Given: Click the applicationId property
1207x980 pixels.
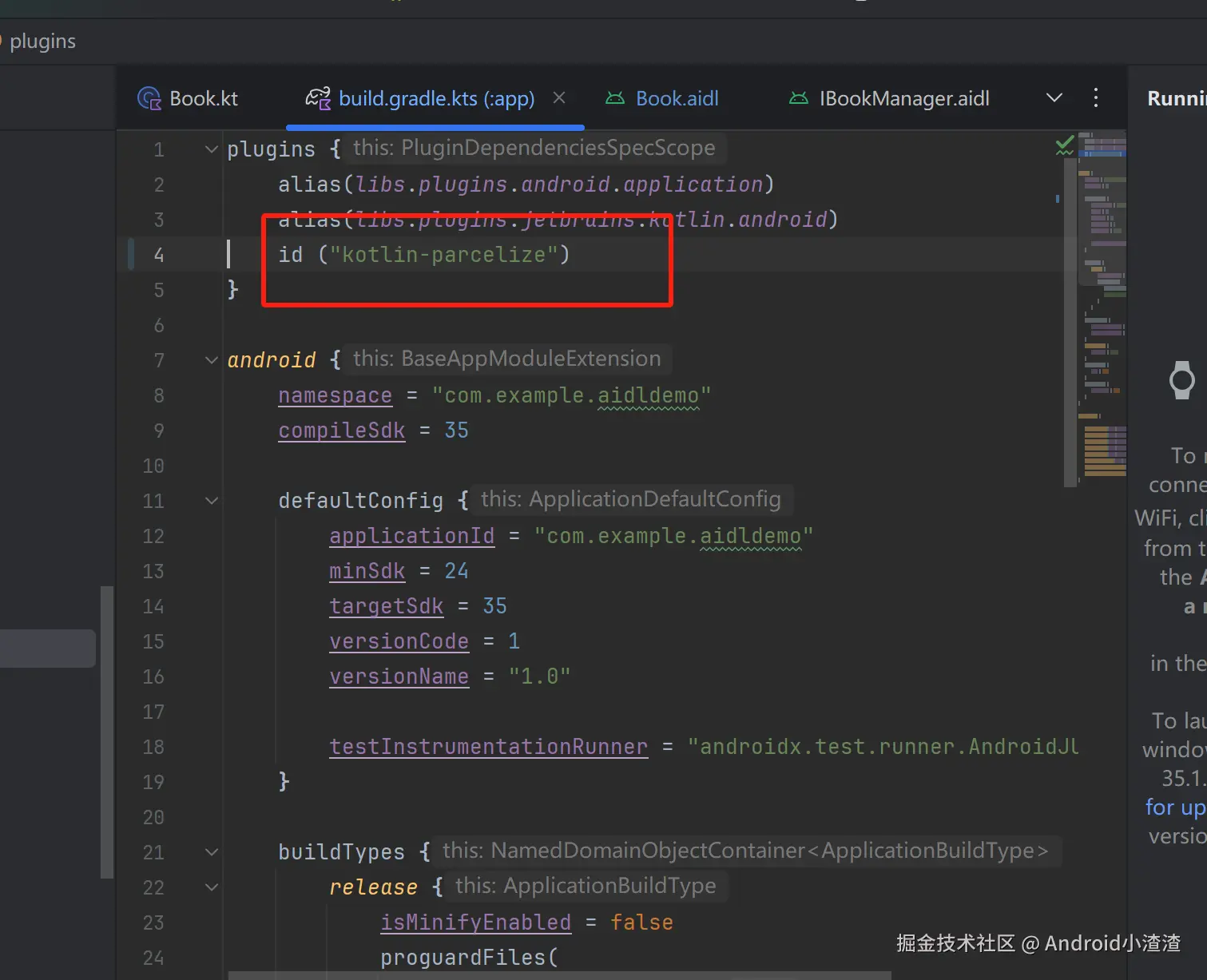Looking at the screenshot, I should point(412,536).
